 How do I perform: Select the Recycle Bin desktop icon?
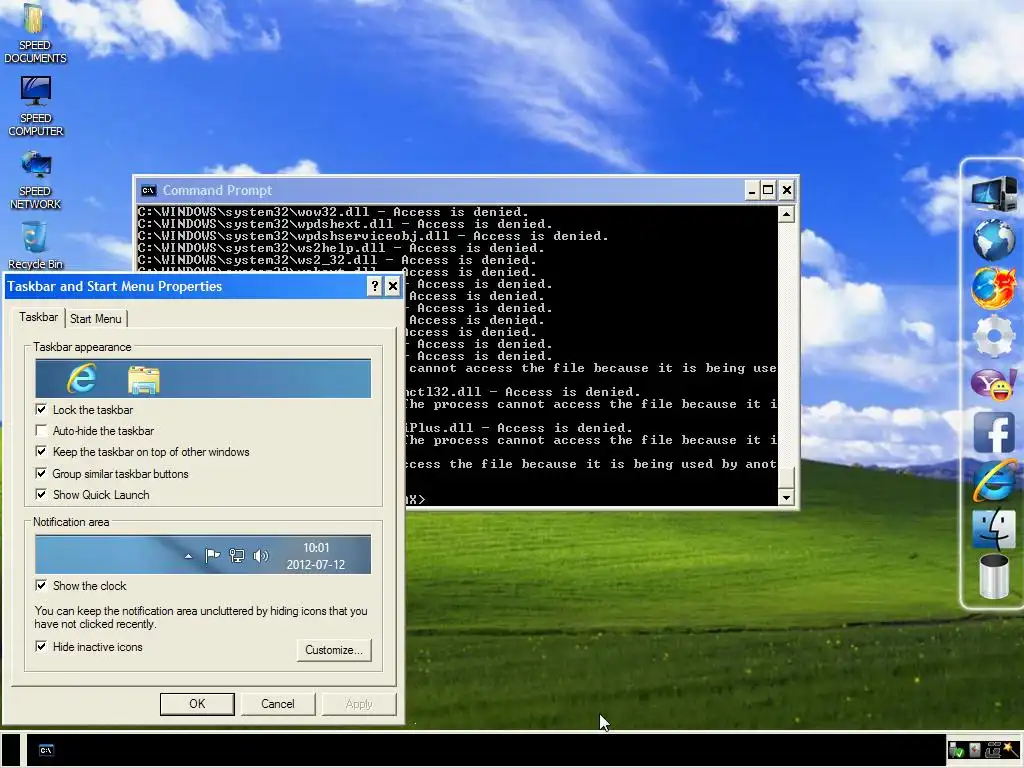[35, 246]
